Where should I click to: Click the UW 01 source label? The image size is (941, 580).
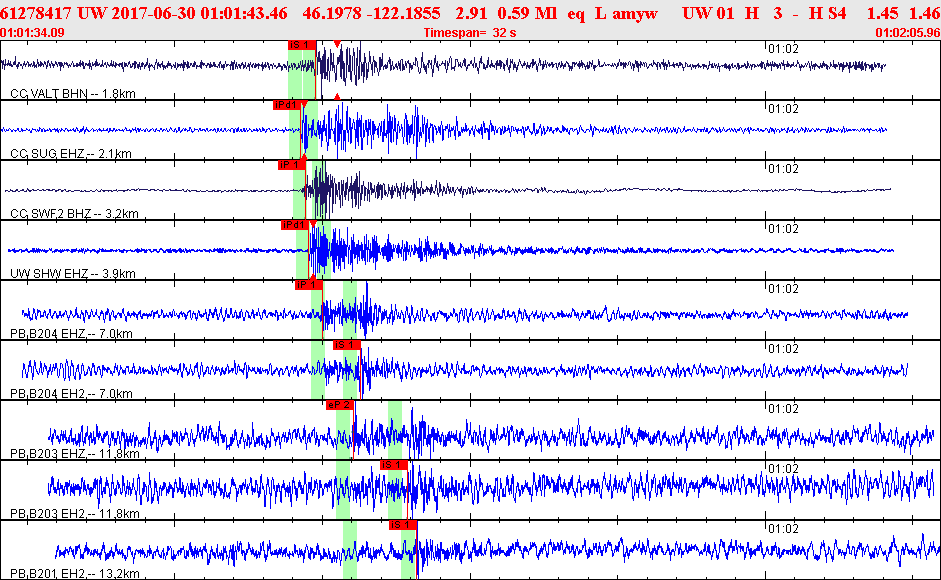click(x=708, y=13)
